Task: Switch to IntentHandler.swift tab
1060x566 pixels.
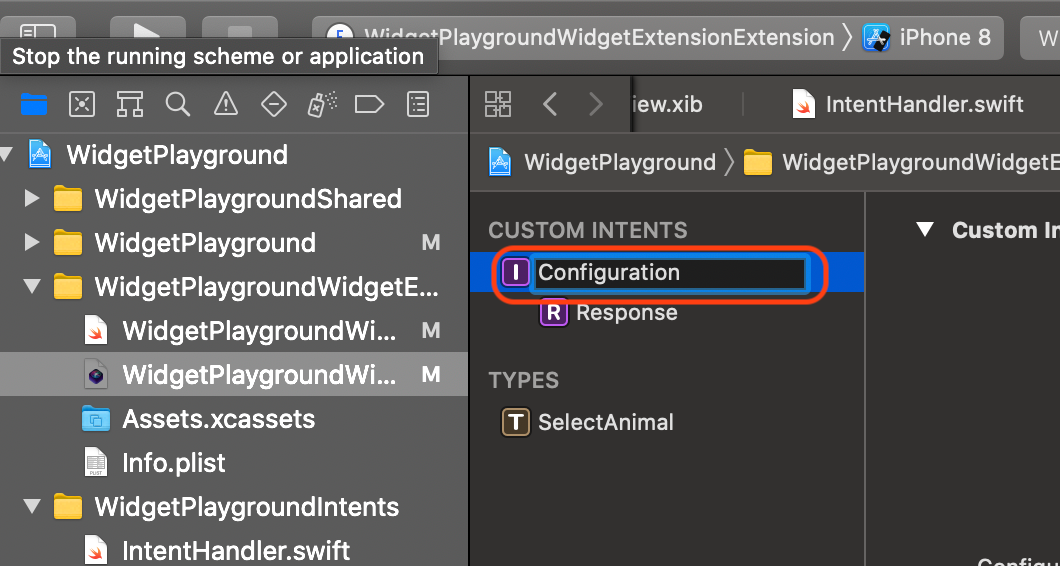Action: [x=908, y=104]
